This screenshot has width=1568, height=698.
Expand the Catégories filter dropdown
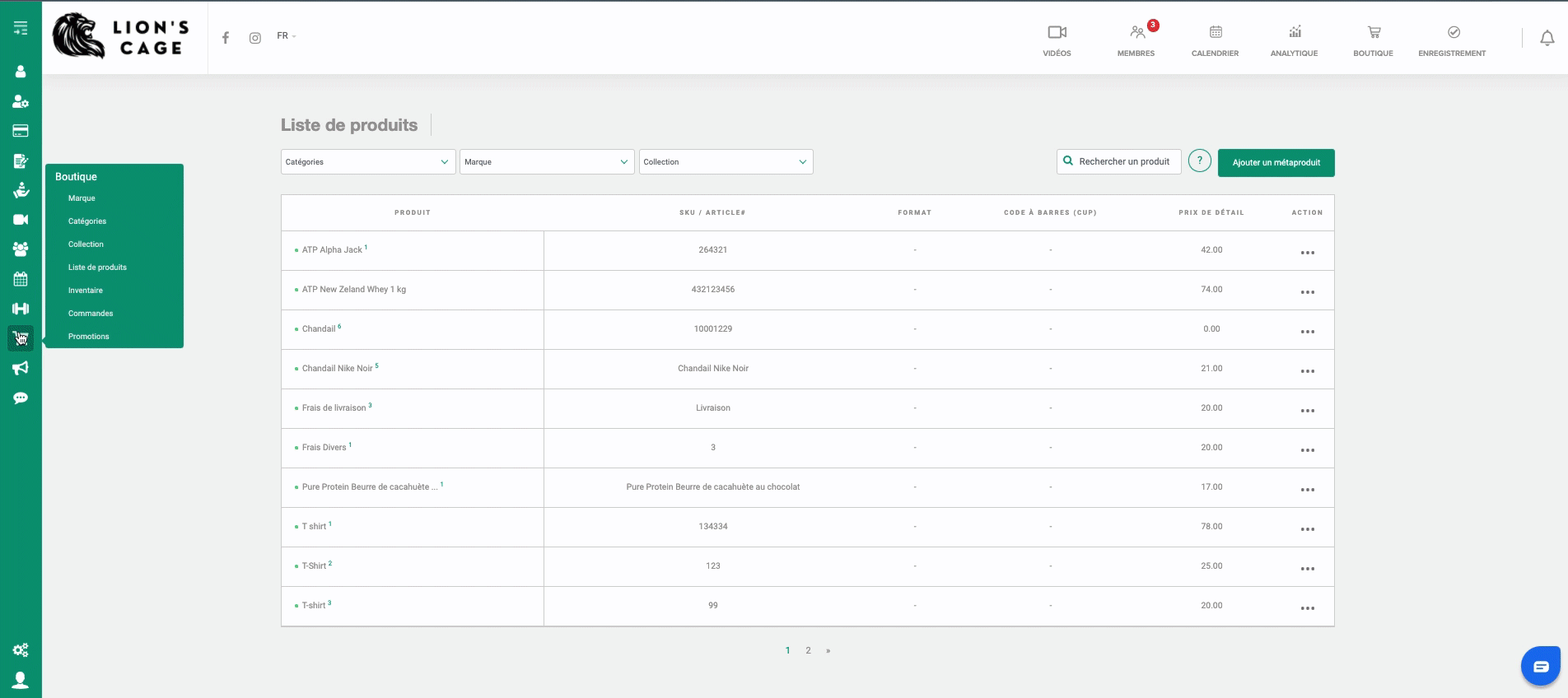[x=367, y=162]
